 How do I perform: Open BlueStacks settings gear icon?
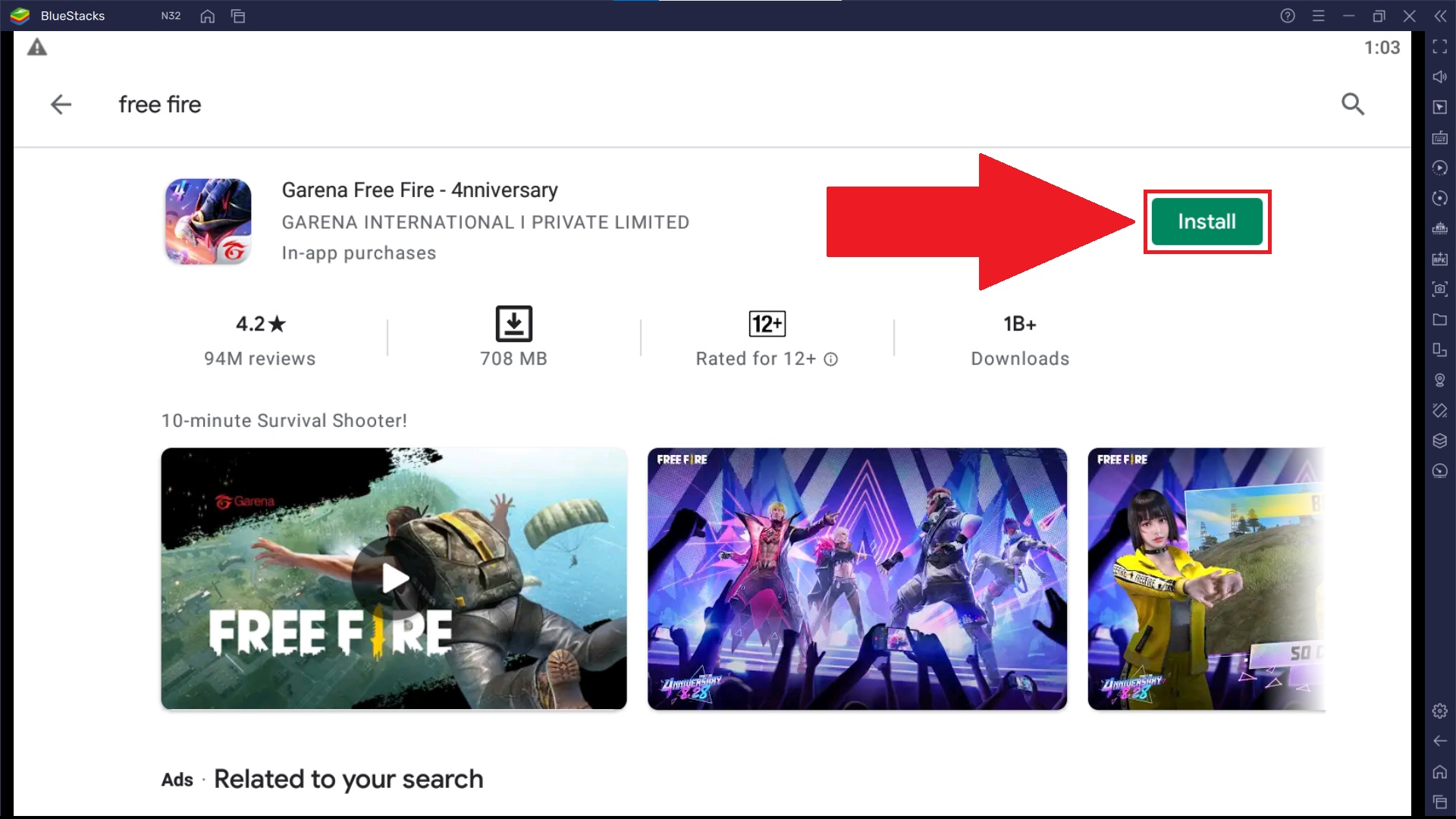coord(1439,711)
